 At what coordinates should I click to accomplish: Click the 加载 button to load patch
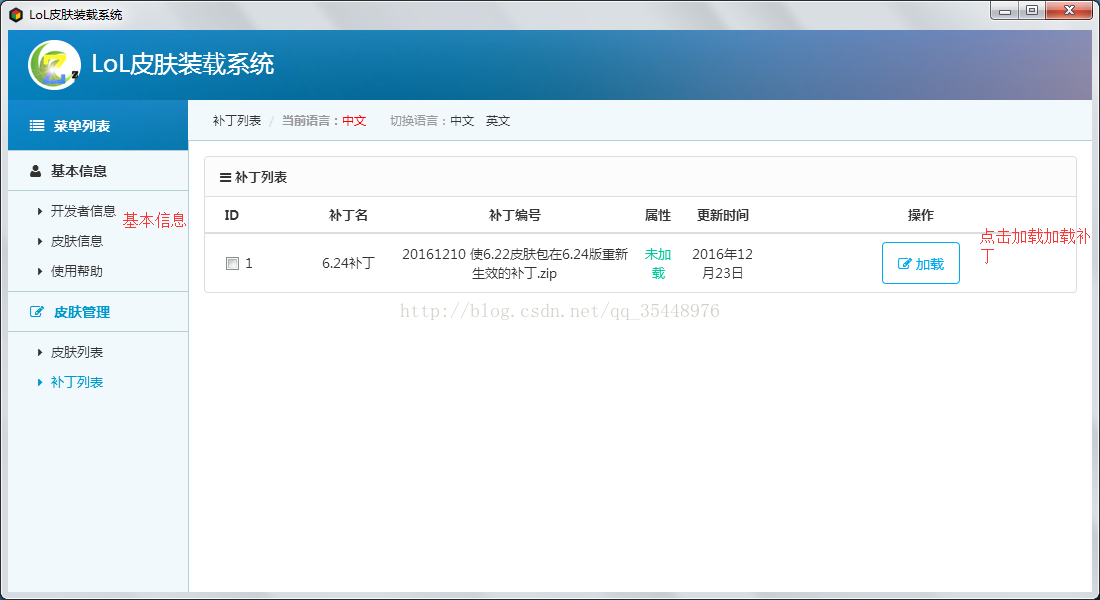pos(920,263)
